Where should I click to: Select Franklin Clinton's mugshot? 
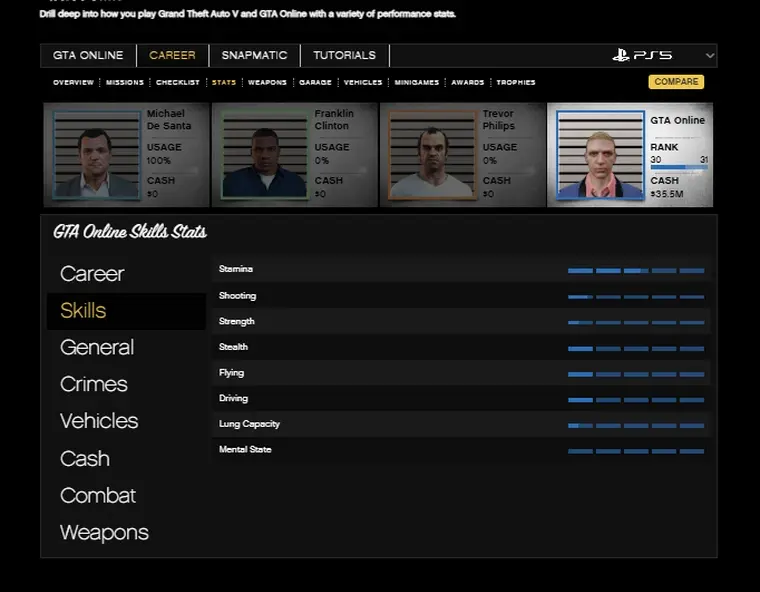pos(265,155)
